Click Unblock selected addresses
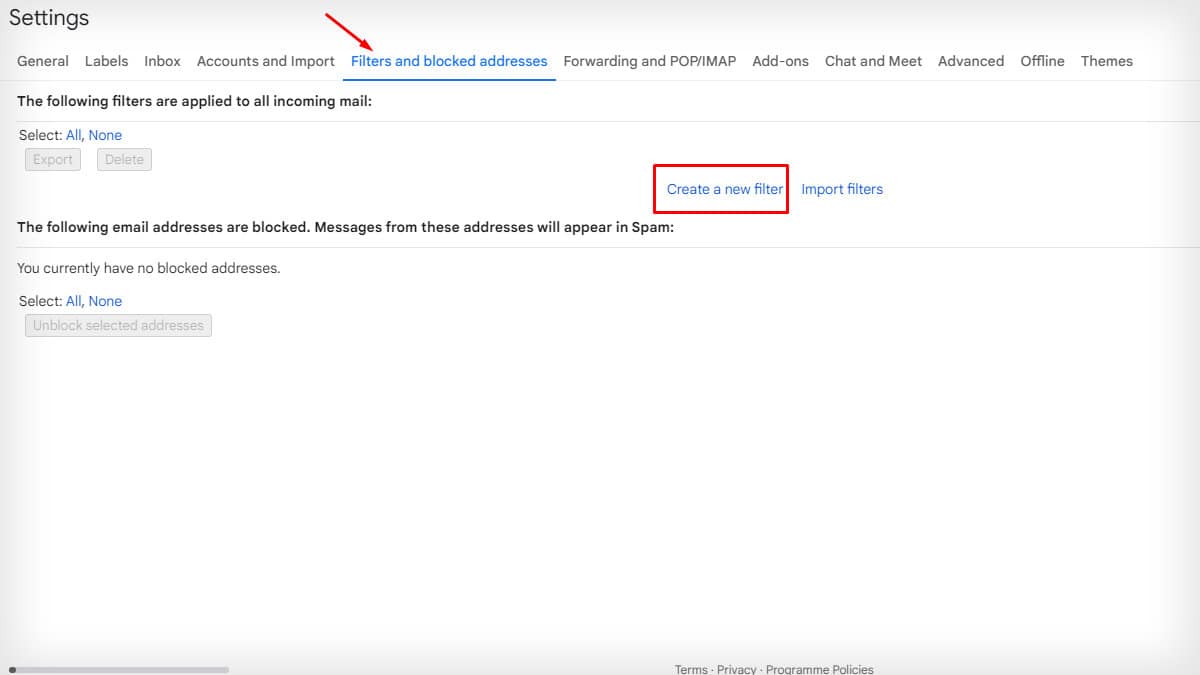 coord(117,325)
